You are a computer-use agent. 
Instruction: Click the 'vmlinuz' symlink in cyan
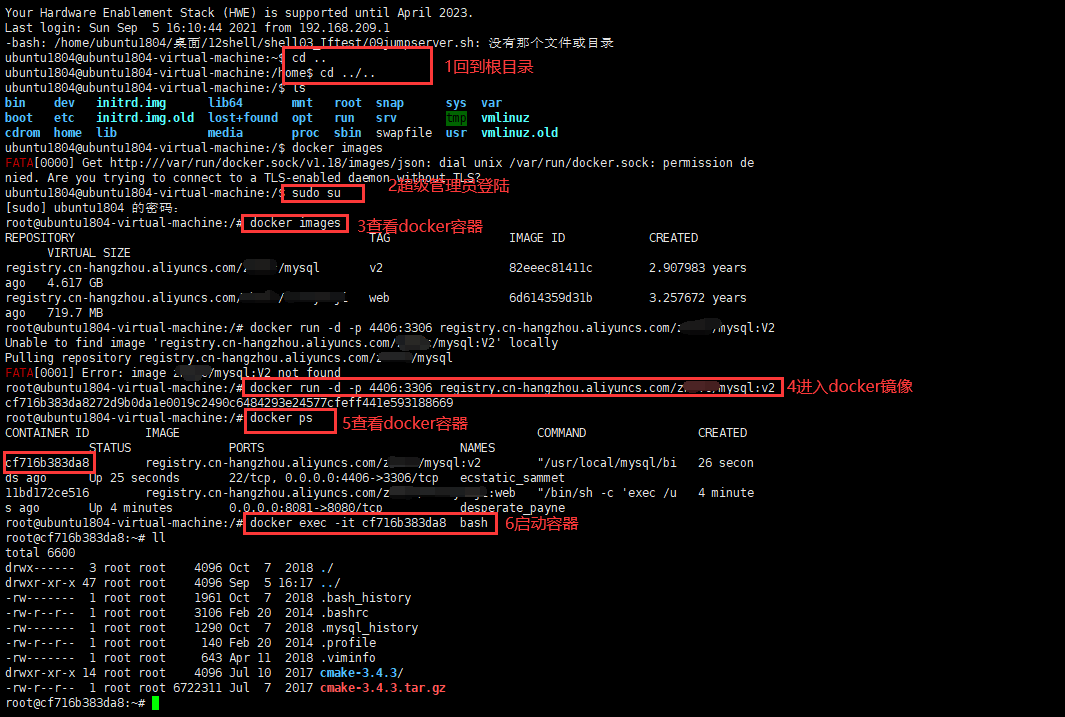click(505, 117)
